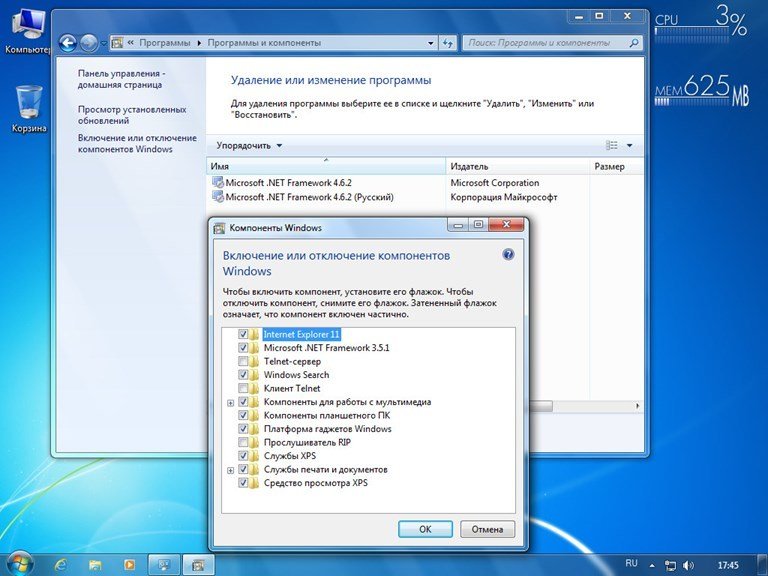This screenshot has width=768, height=576.
Task: Toggle Компоненты для работы с мультимедиа checkbox
Action: tap(243, 402)
